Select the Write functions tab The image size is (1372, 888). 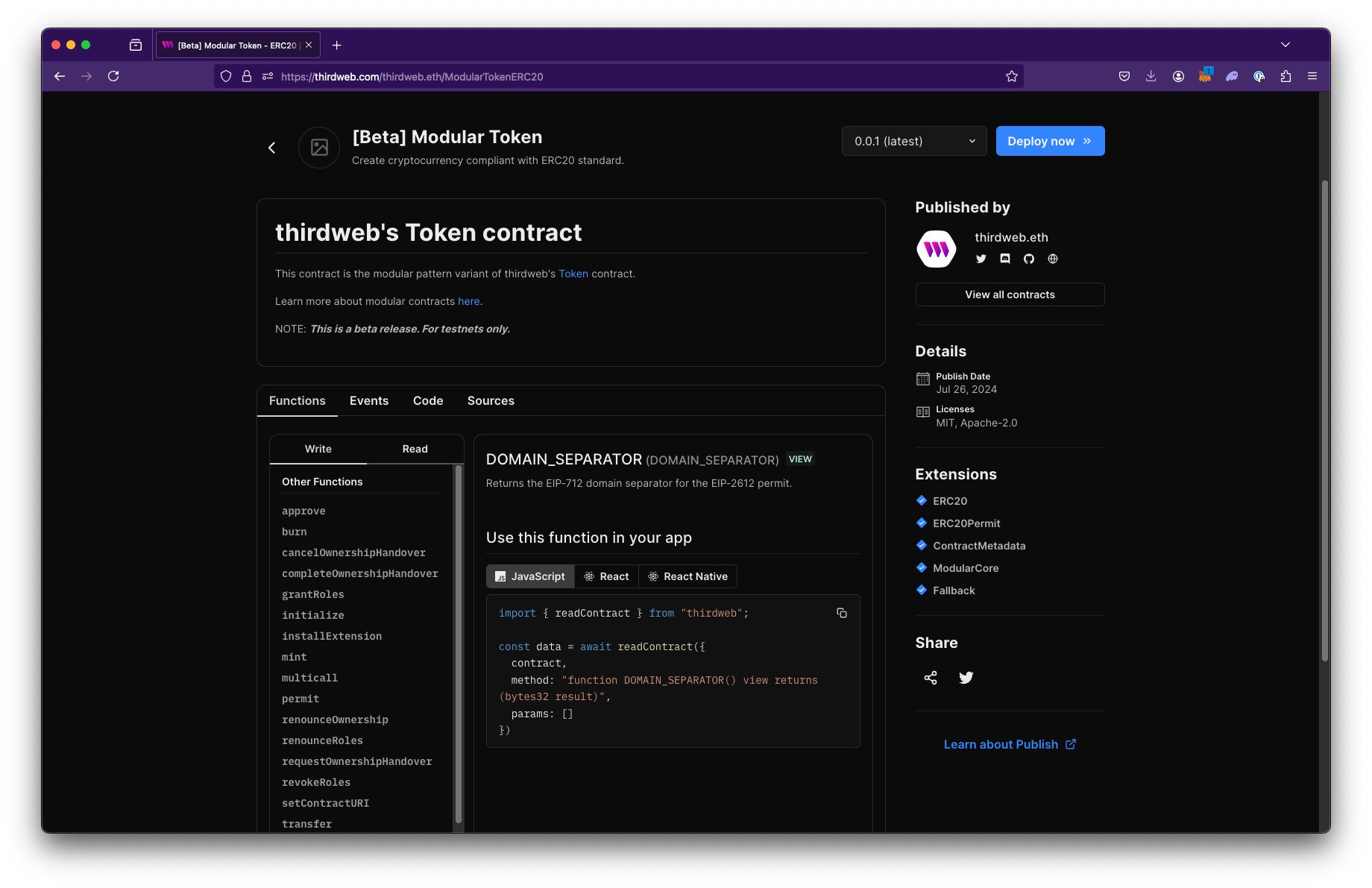(318, 449)
